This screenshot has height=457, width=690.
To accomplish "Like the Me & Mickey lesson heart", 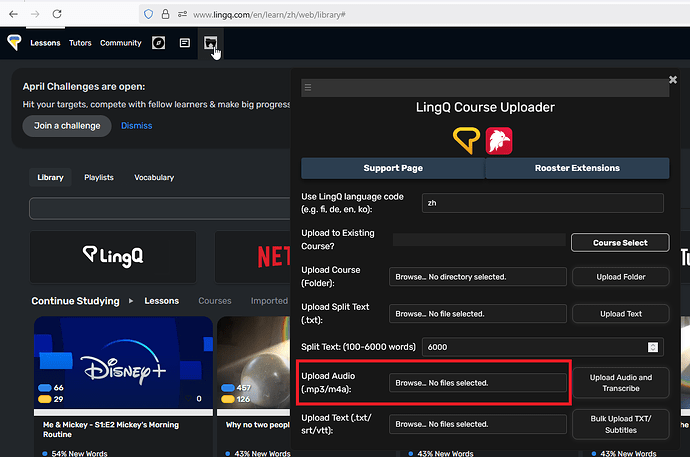I will point(189,399).
